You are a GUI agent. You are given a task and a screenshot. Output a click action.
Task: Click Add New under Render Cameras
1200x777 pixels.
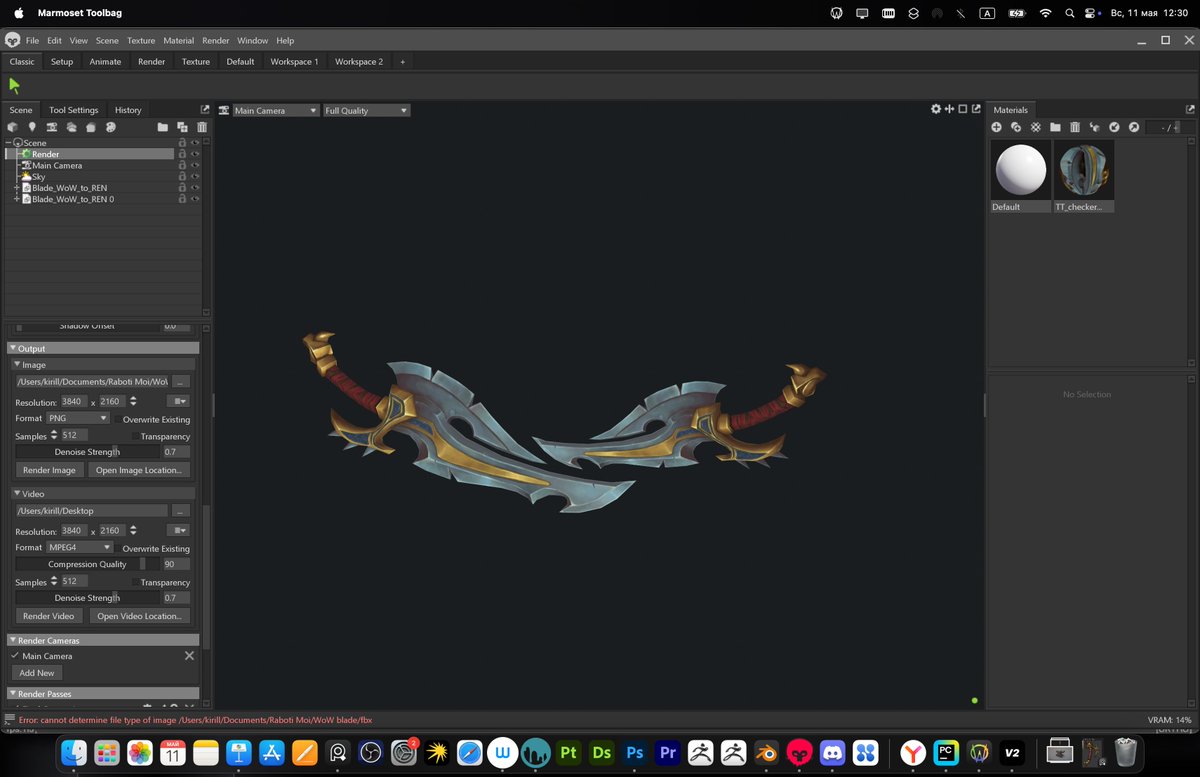tap(37, 673)
